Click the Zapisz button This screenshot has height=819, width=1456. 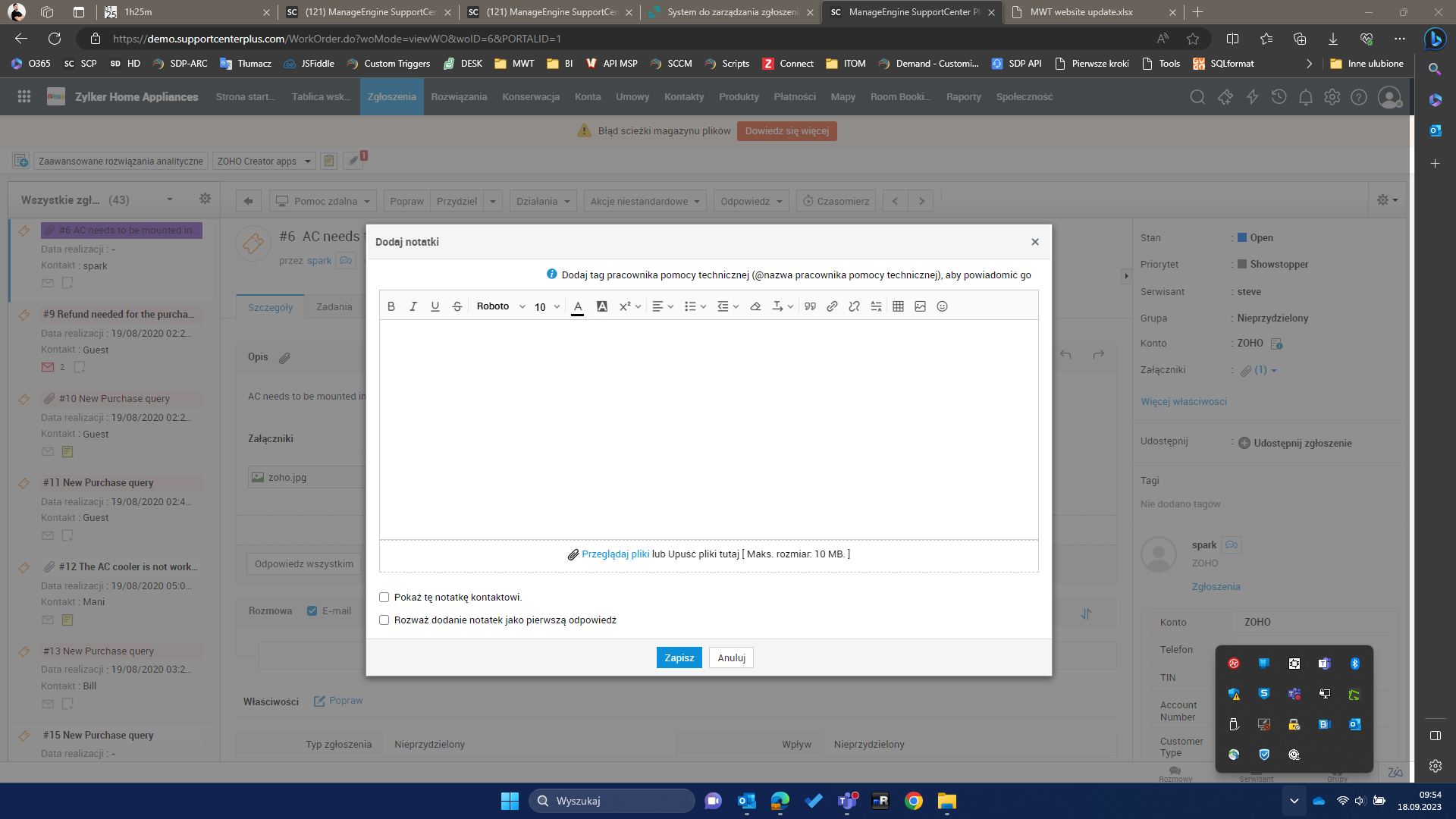pos(679,657)
